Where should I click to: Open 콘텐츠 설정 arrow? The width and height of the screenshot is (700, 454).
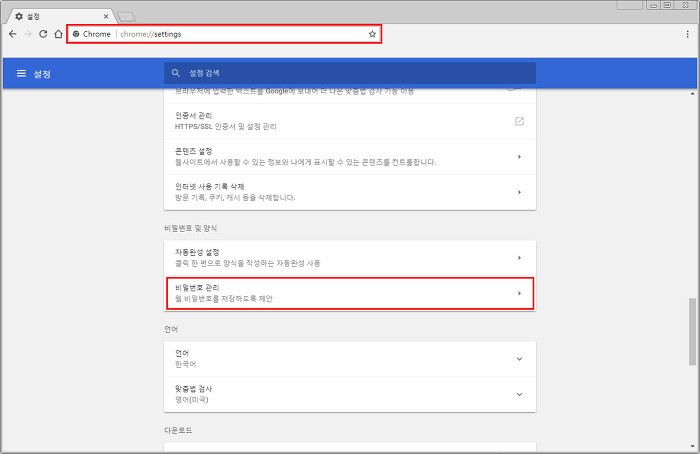[519, 157]
